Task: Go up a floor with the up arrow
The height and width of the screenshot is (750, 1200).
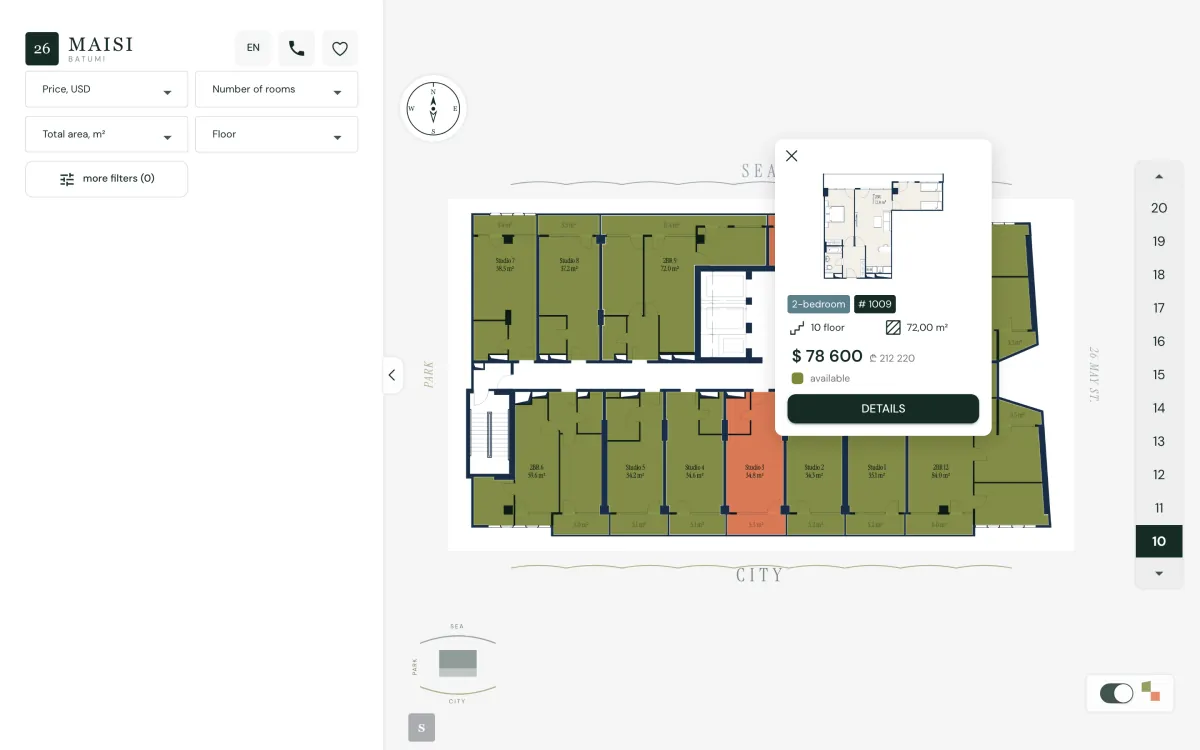Action: pos(1159,176)
